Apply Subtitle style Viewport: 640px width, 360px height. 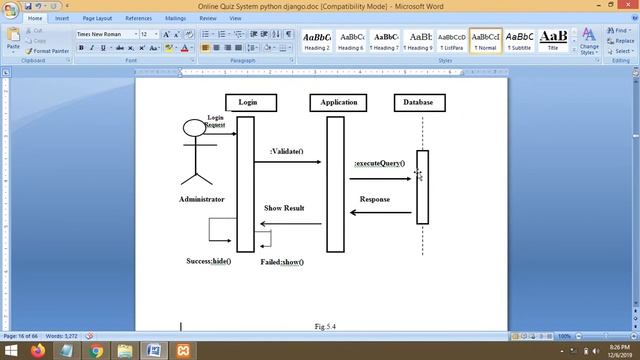519,41
